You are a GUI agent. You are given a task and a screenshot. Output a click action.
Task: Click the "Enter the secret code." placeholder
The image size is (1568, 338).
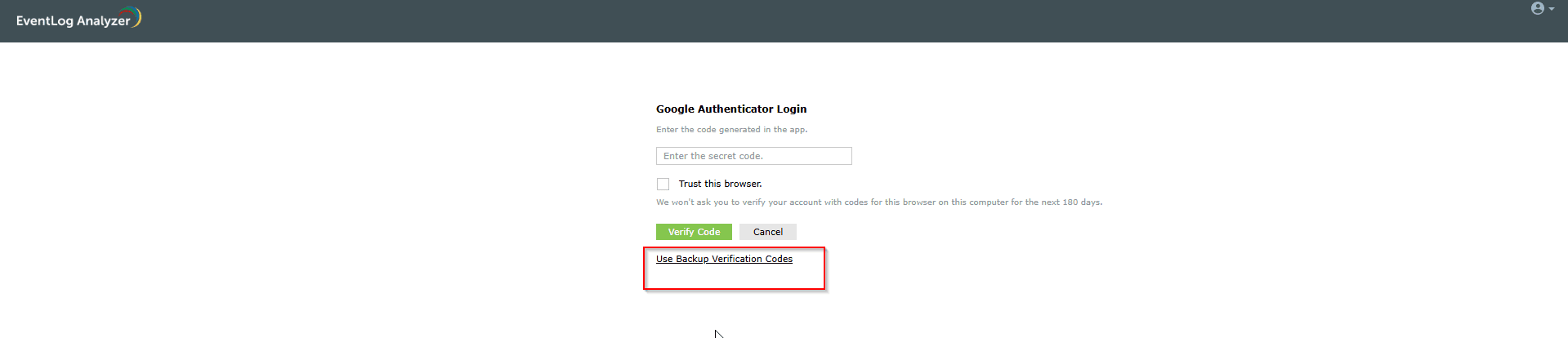pos(713,156)
